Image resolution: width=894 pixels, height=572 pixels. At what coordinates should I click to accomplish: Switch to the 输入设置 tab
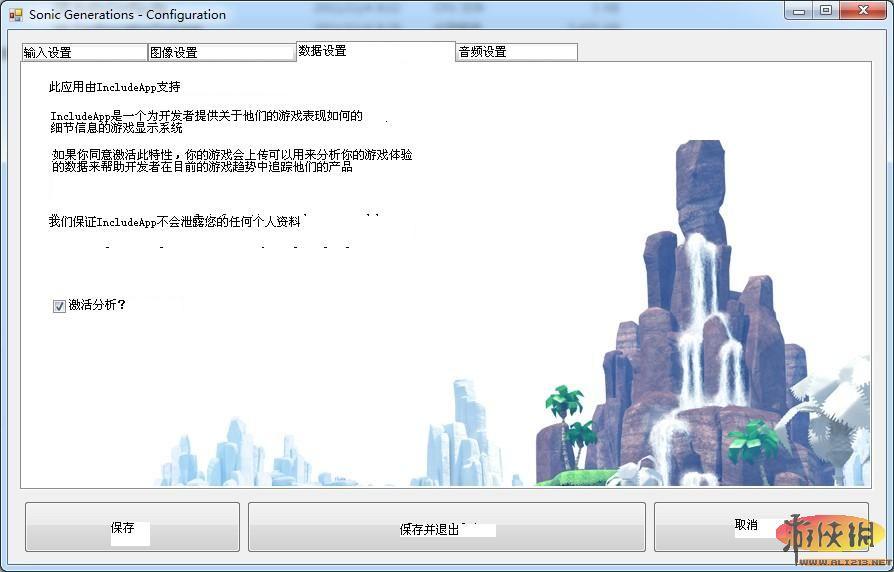click(84, 52)
